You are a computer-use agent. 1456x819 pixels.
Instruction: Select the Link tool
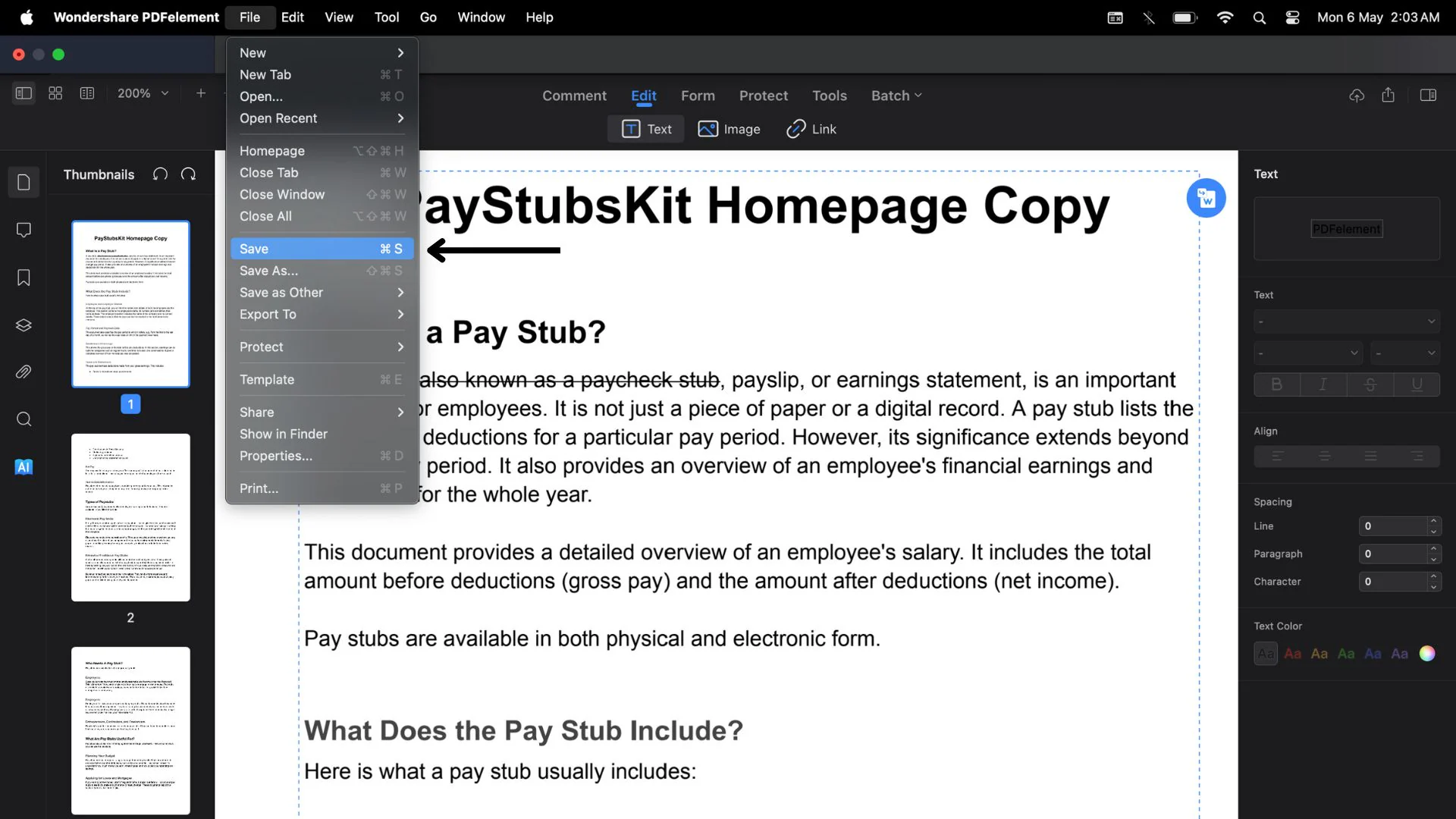tap(811, 129)
